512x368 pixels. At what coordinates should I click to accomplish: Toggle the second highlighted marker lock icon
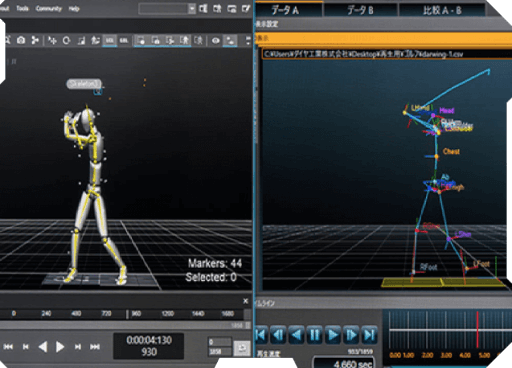(155, 40)
